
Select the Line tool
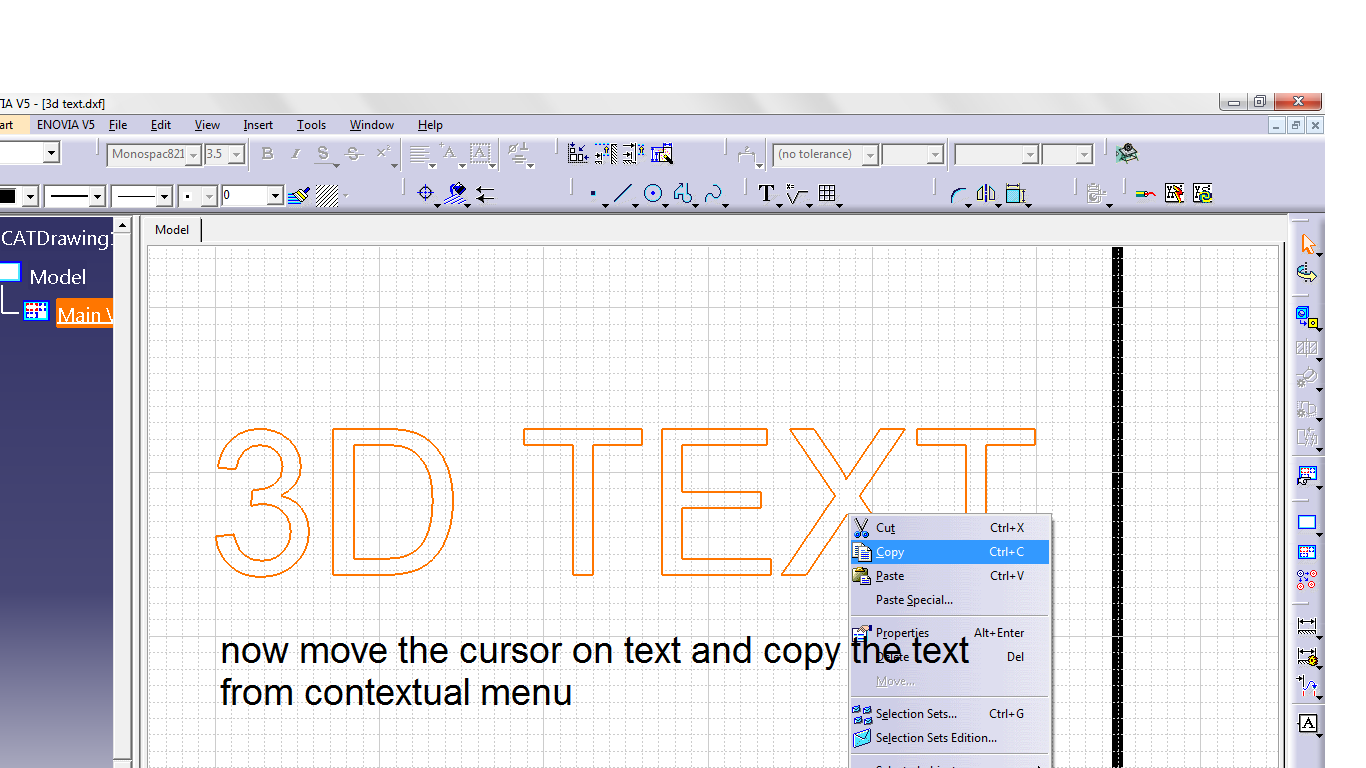point(621,193)
